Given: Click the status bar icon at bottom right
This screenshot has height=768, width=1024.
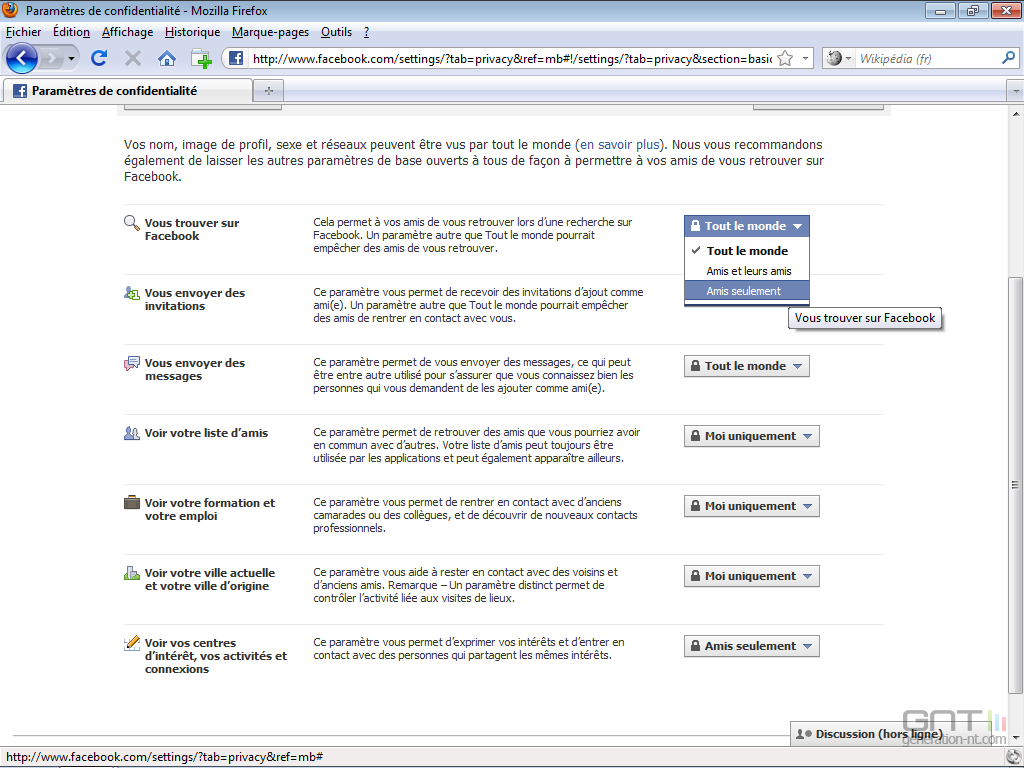Looking at the screenshot, I should coord(1013,757).
